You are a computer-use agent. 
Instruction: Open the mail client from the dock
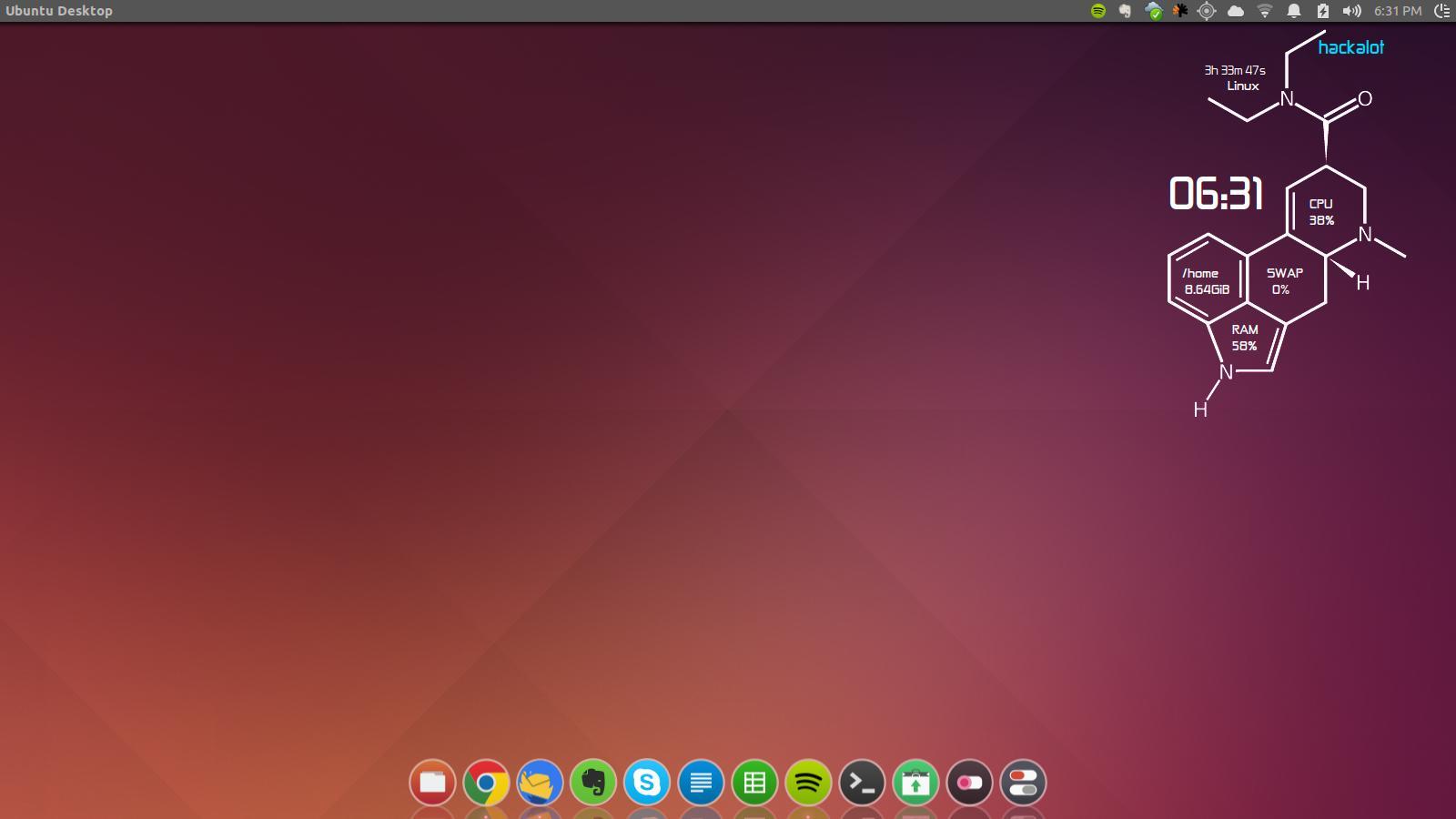pyautogui.click(x=539, y=781)
